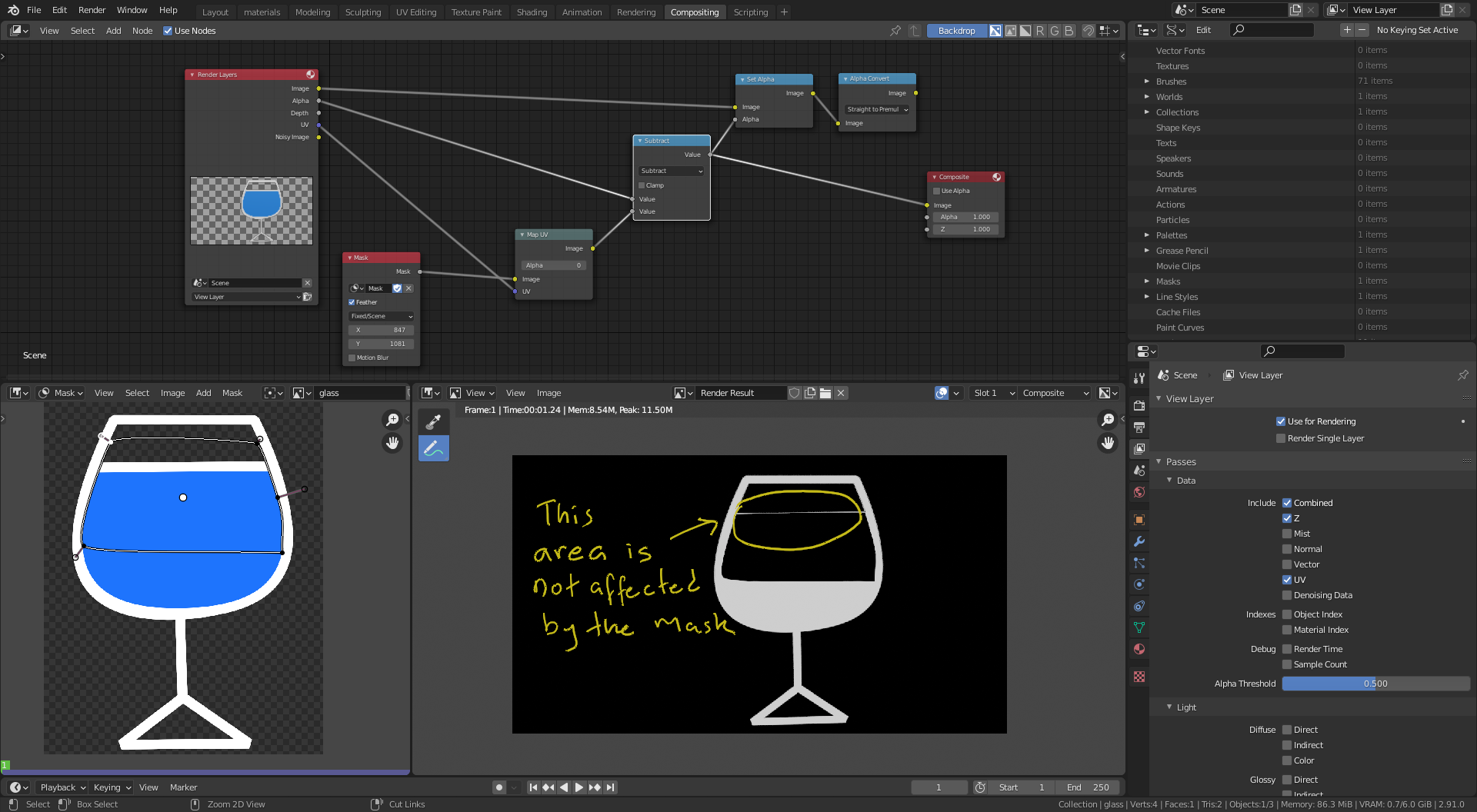Collapse the Passes panel
The width and height of the screenshot is (1477, 812).
coord(1159,462)
